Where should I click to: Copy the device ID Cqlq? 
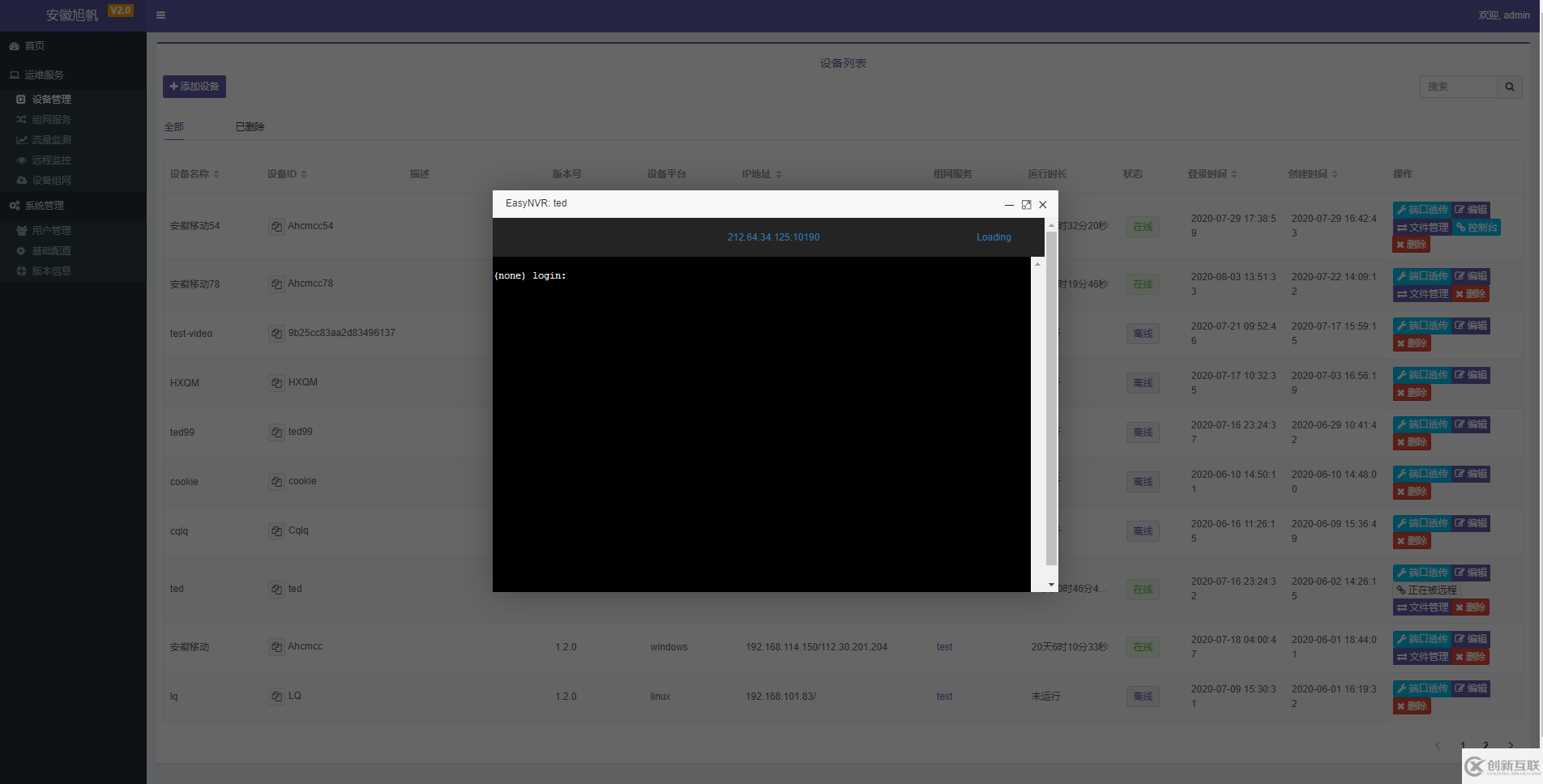point(276,531)
